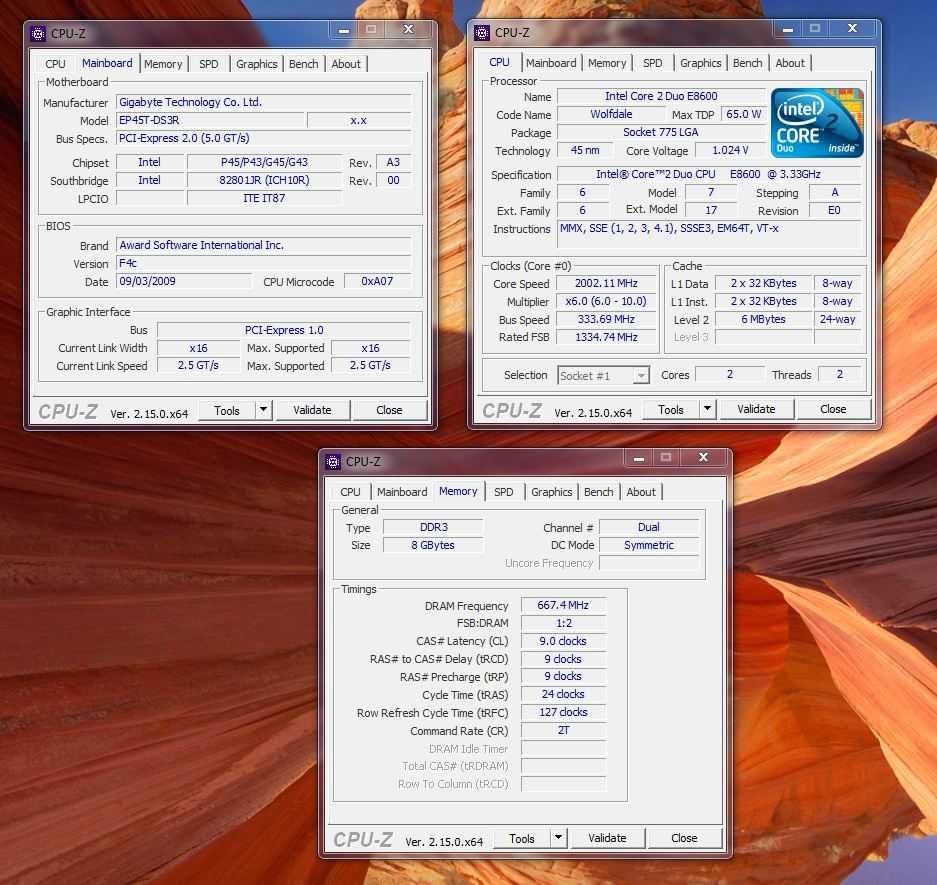Image resolution: width=937 pixels, height=885 pixels.
Task: Click the Manufacturer field Gigabyte Technology Co. Ltd.
Action: pyautogui.click(x=264, y=102)
